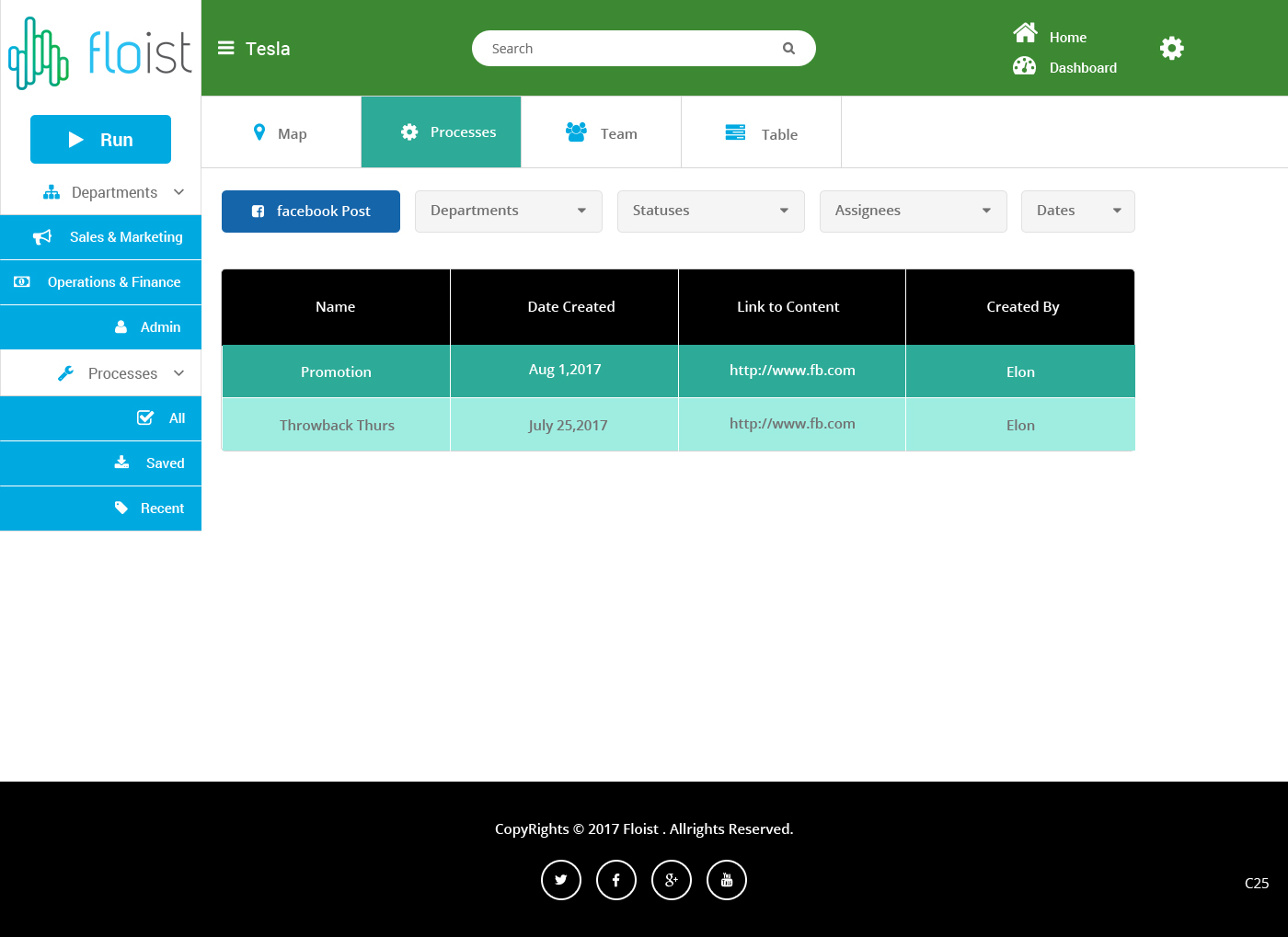Open settings via the gear icon
1288x937 pixels.
[x=1171, y=49]
